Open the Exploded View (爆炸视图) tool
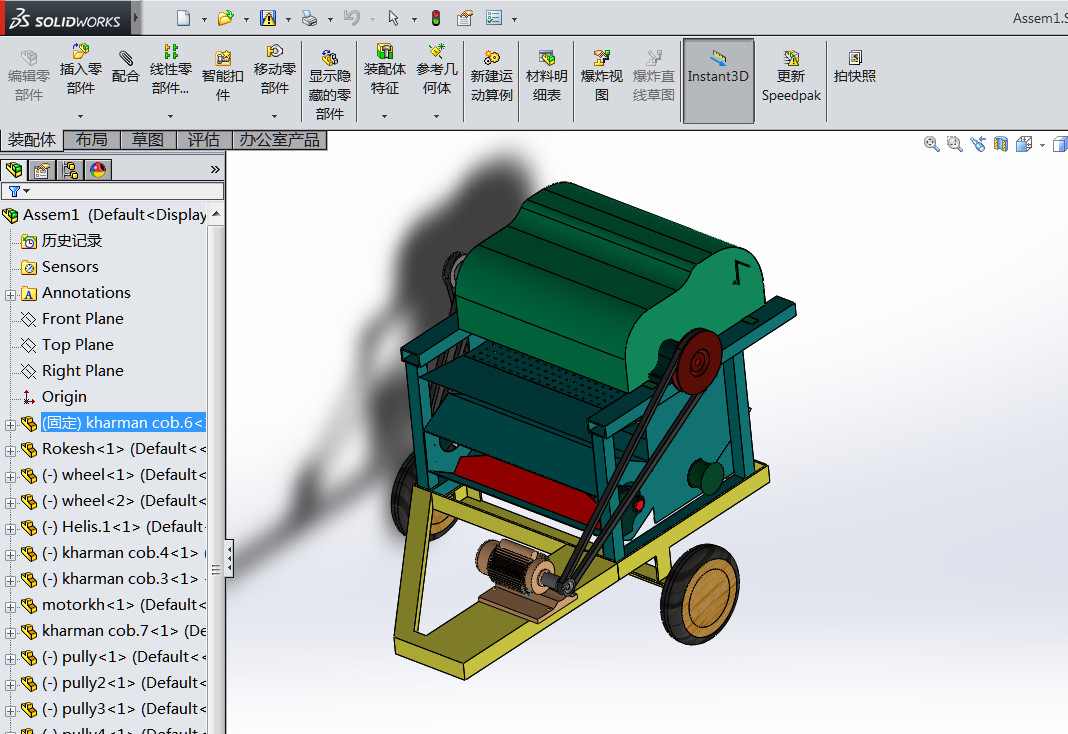This screenshot has width=1068, height=734. click(601, 76)
